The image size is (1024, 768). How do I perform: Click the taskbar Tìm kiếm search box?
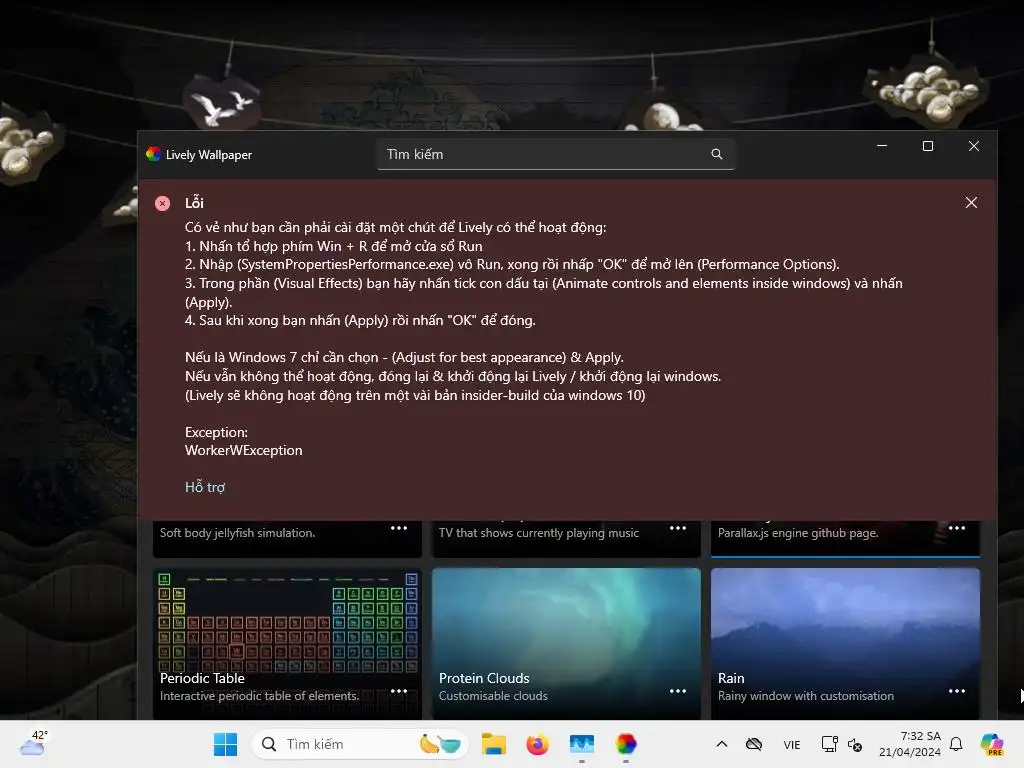(x=360, y=744)
